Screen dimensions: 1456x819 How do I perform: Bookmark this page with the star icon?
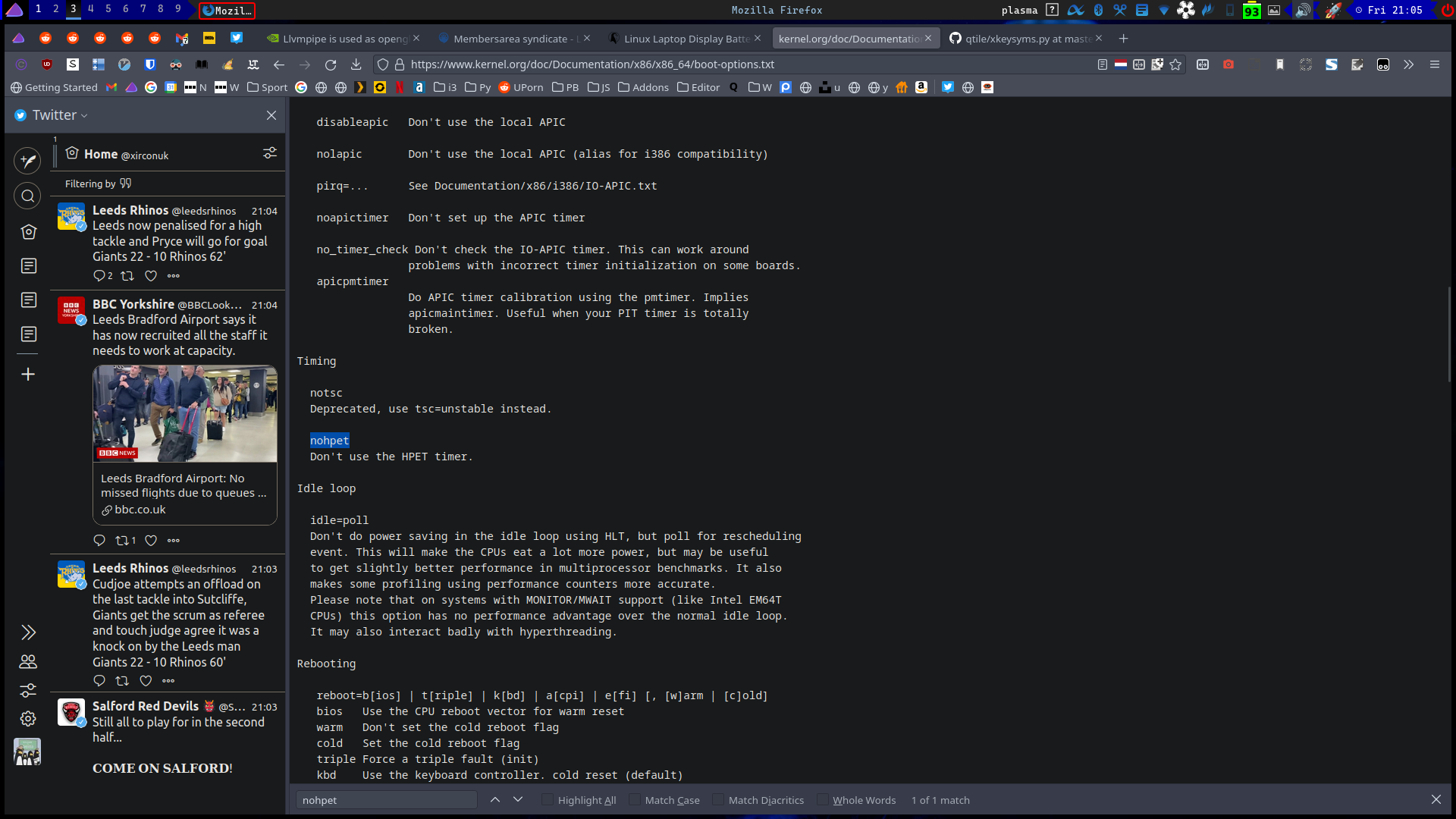coord(1175,64)
